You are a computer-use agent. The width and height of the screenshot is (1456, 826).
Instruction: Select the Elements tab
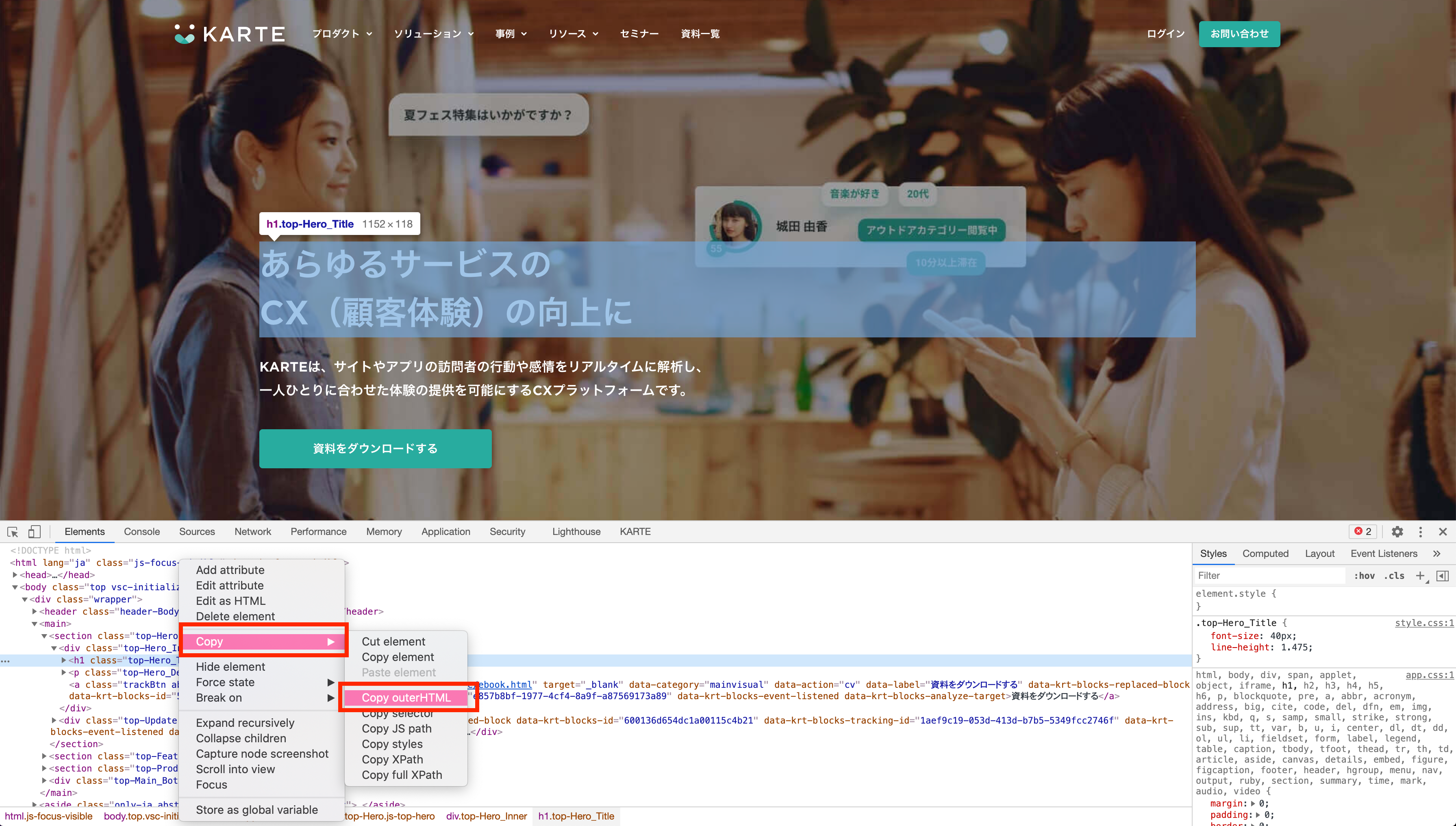(x=85, y=532)
